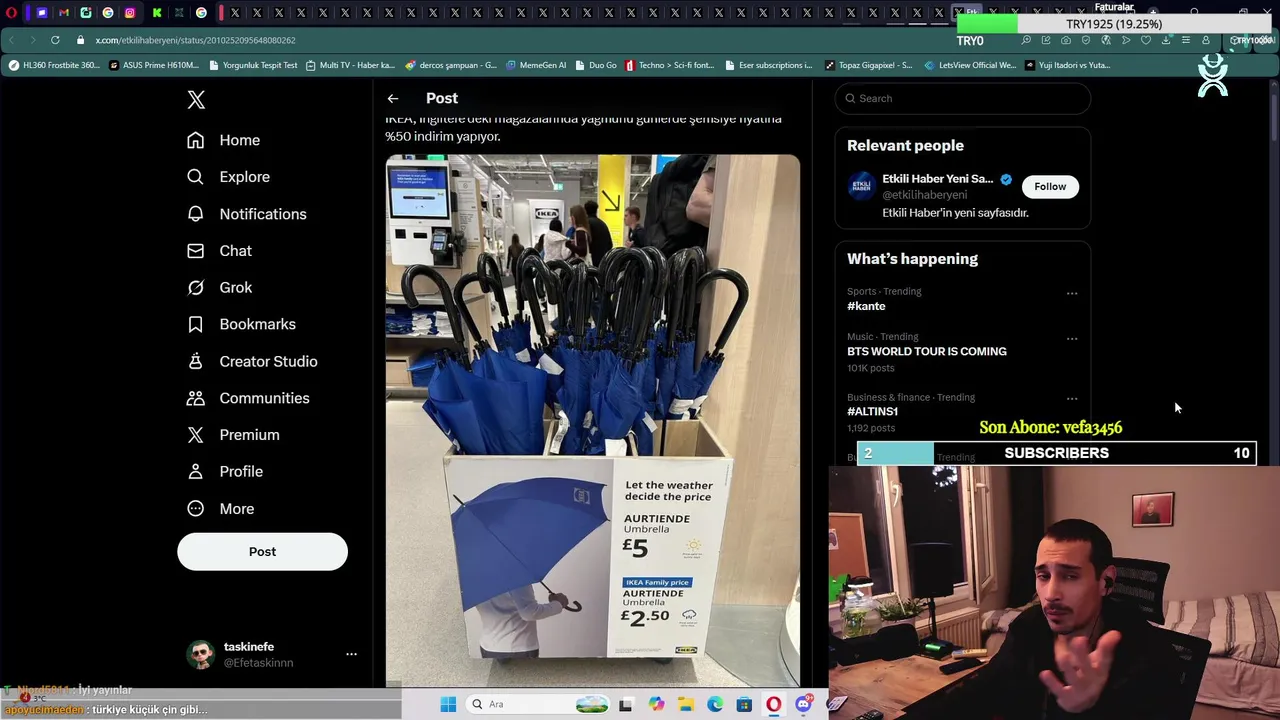Screen dimensions: 1280x720
Task: Click the @etkilihaberyeni handle
Action: [924, 195]
